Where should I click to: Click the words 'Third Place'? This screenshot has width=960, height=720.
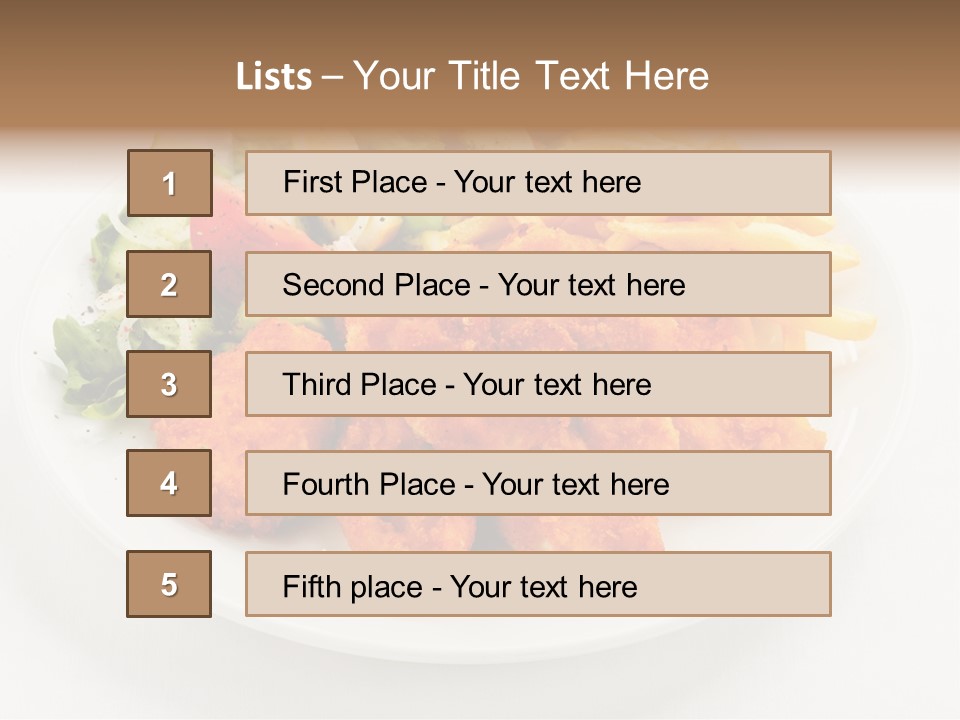point(360,384)
